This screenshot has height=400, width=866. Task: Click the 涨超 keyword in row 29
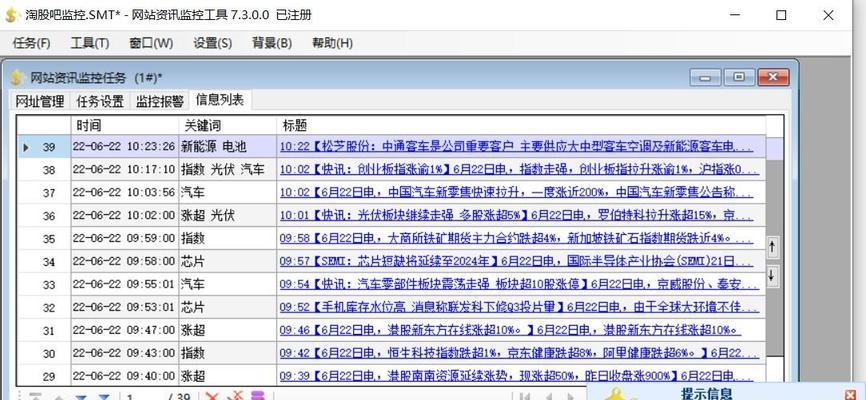(x=193, y=376)
